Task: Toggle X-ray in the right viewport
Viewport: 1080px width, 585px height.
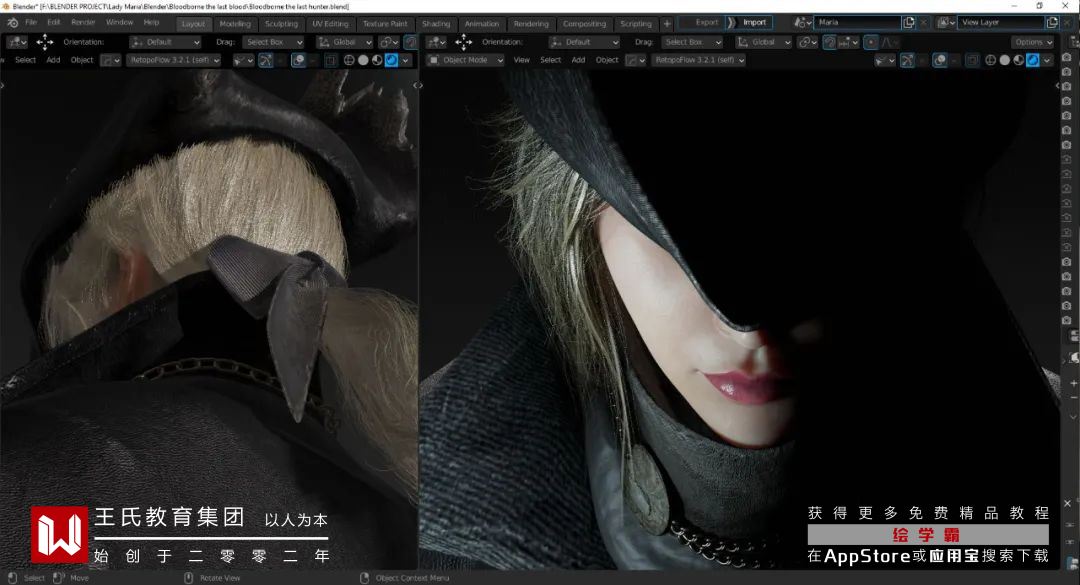Action: click(972, 60)
